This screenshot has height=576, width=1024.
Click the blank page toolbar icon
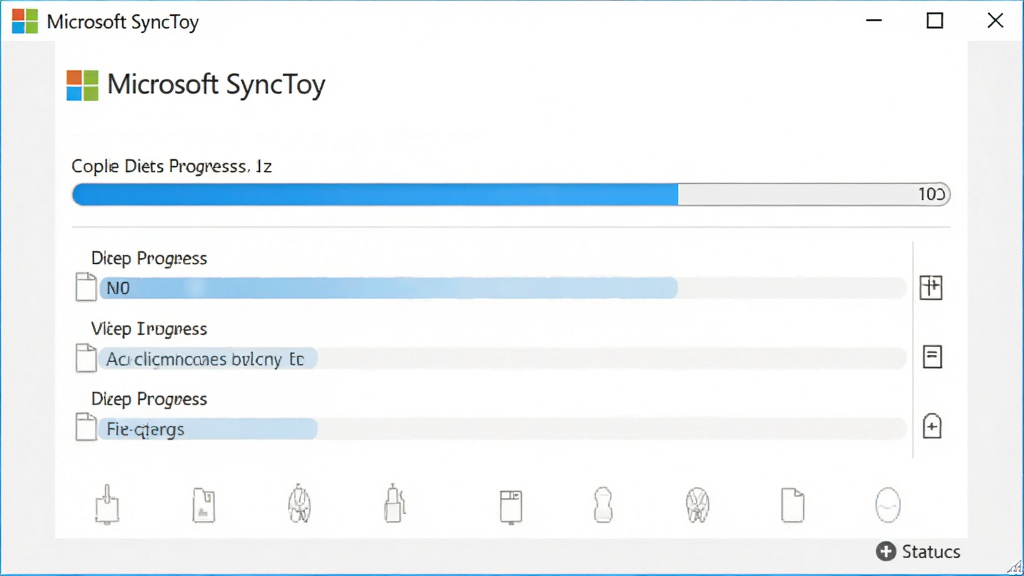click(793, 505)
